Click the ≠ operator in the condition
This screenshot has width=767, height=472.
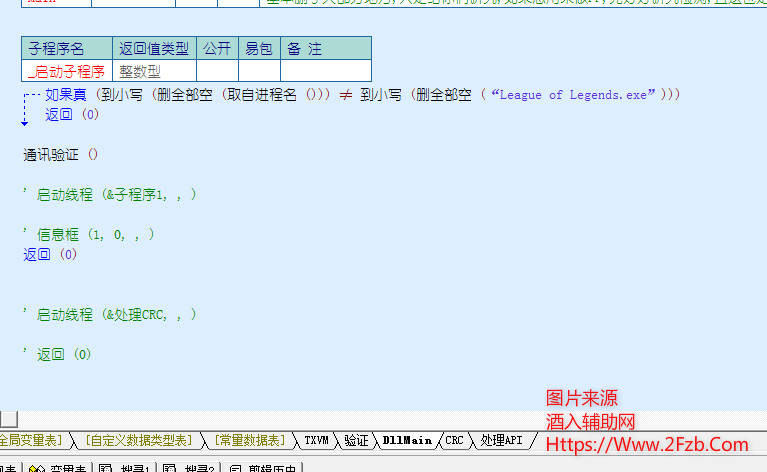click(x=346, y=95)
